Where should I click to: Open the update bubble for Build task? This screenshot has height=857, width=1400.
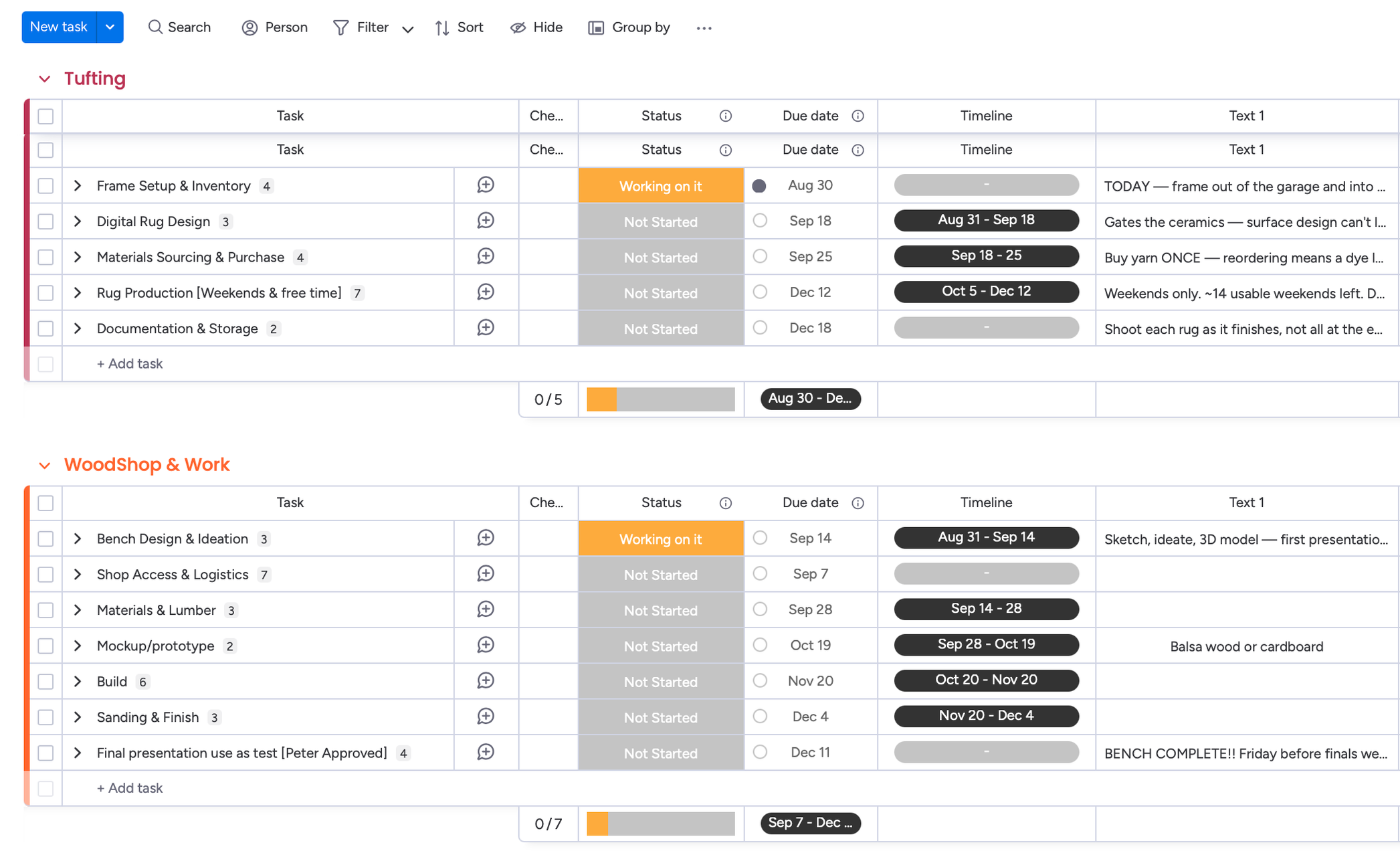(486, 680)
